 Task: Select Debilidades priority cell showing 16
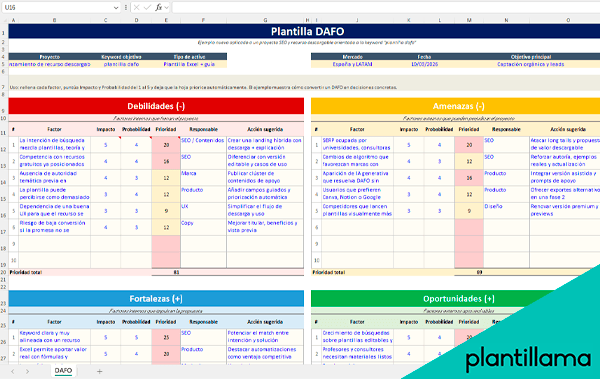pyautogui.click(x=166, y=161)
